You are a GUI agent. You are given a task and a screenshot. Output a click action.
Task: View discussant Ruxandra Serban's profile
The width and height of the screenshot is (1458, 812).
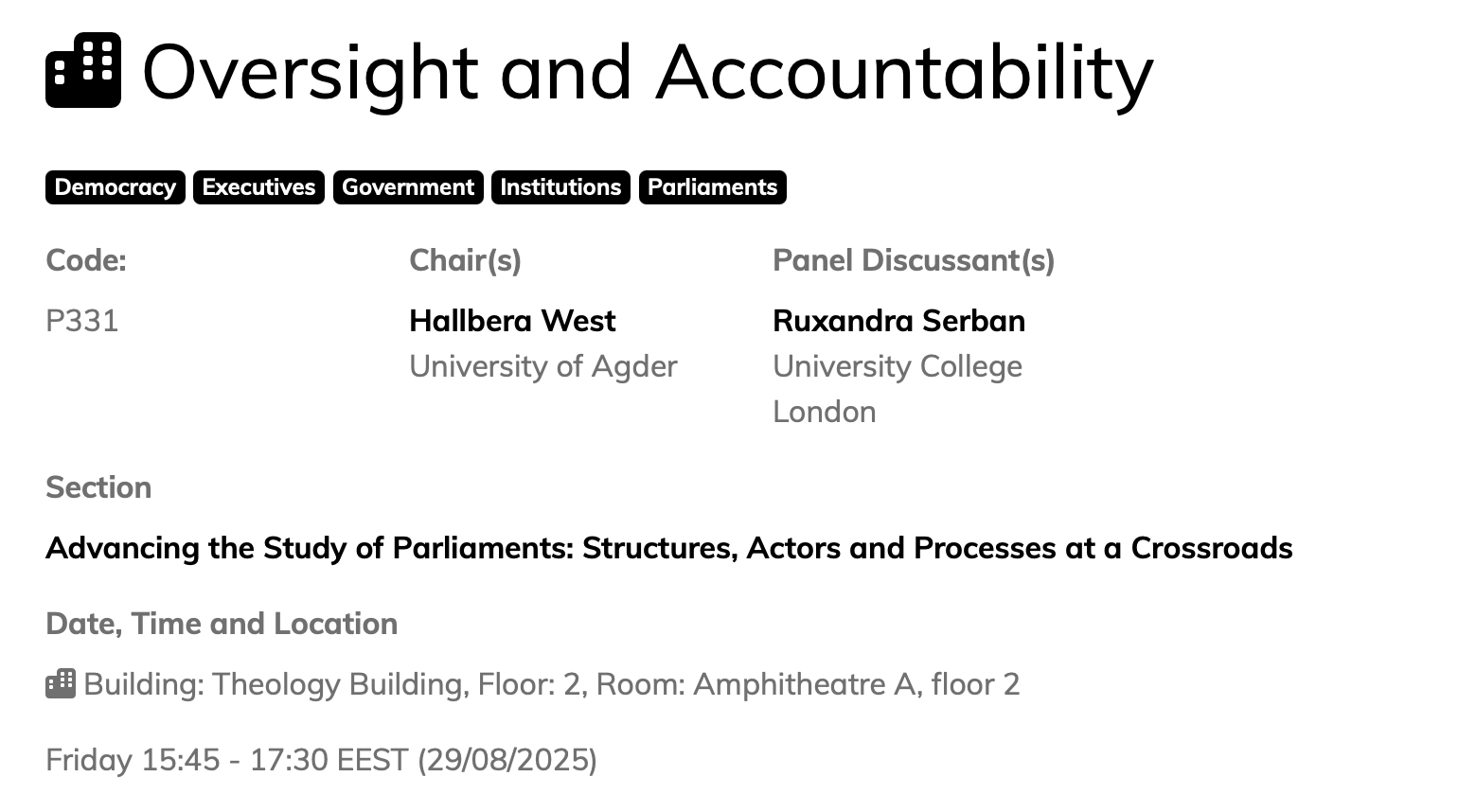click(x=898, y=321)
